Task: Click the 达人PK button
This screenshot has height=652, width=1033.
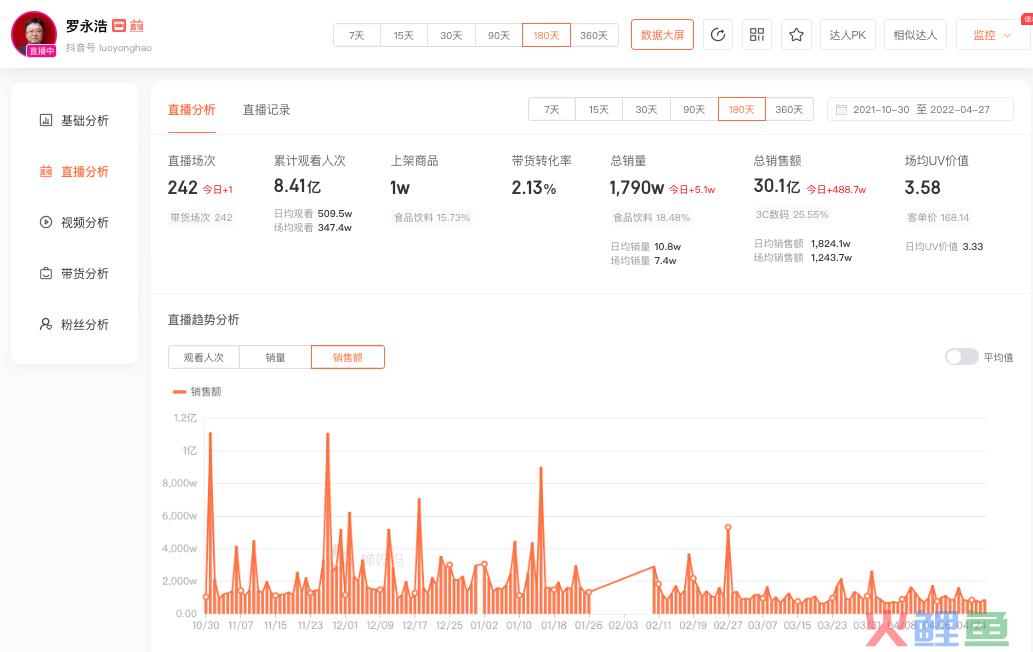Action: pyautogui.click(x=848, y=35)
